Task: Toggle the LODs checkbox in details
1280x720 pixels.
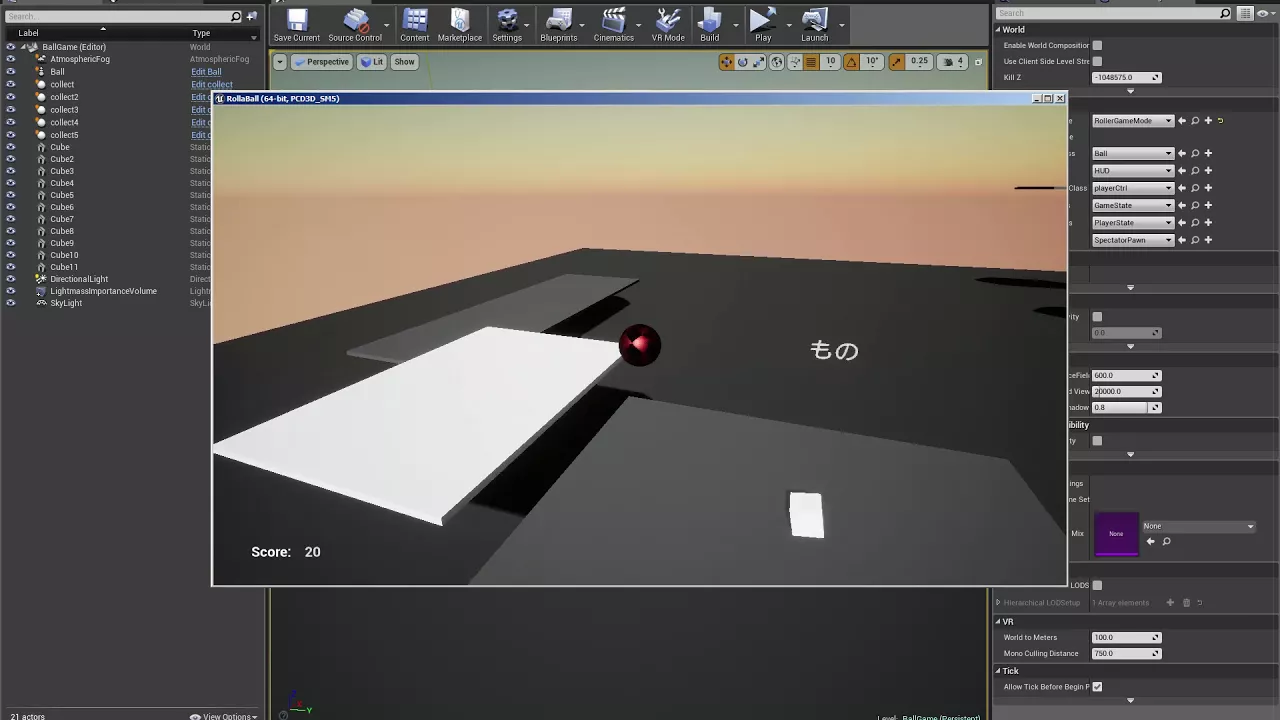Action: [1097, 585]
